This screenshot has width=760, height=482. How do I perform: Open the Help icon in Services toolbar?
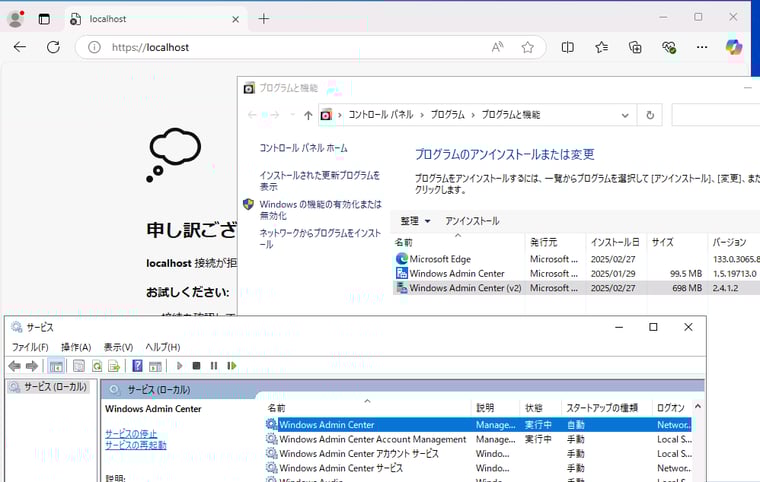[137, 366]
